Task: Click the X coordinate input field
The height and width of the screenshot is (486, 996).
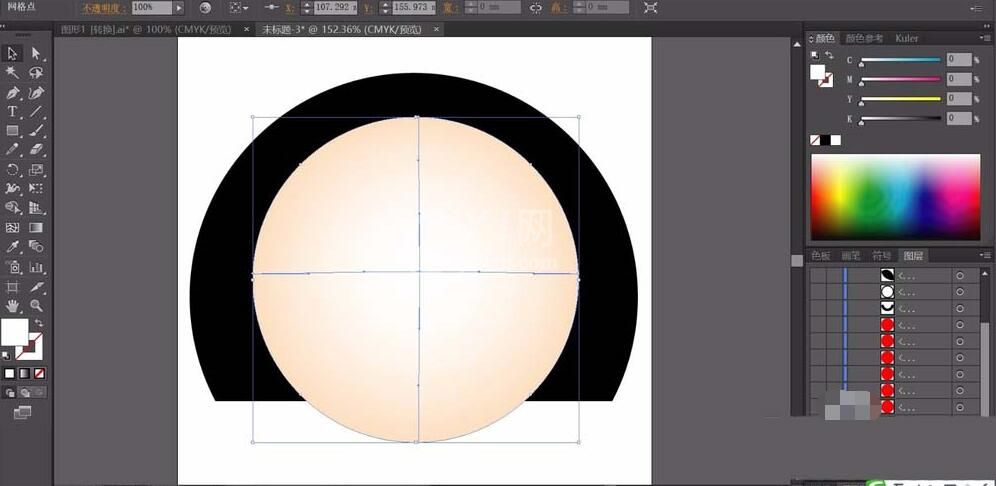Action: click(334, 8)
